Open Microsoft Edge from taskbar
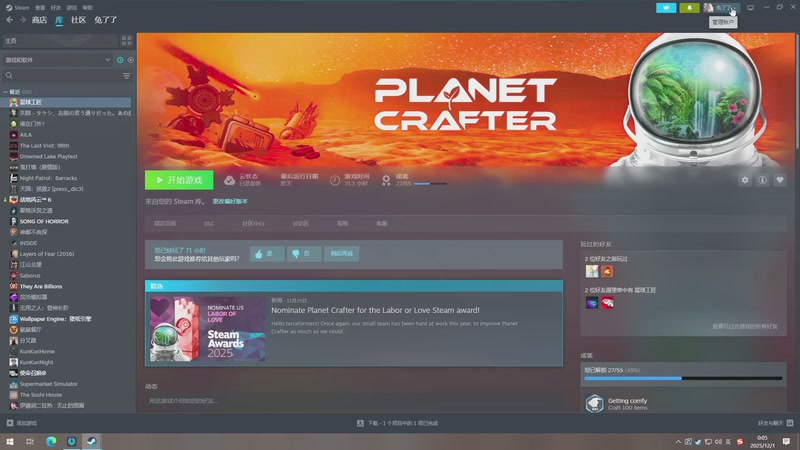This screenshot has width=800, height=450. pyautogui.click(x=51, y=441)
